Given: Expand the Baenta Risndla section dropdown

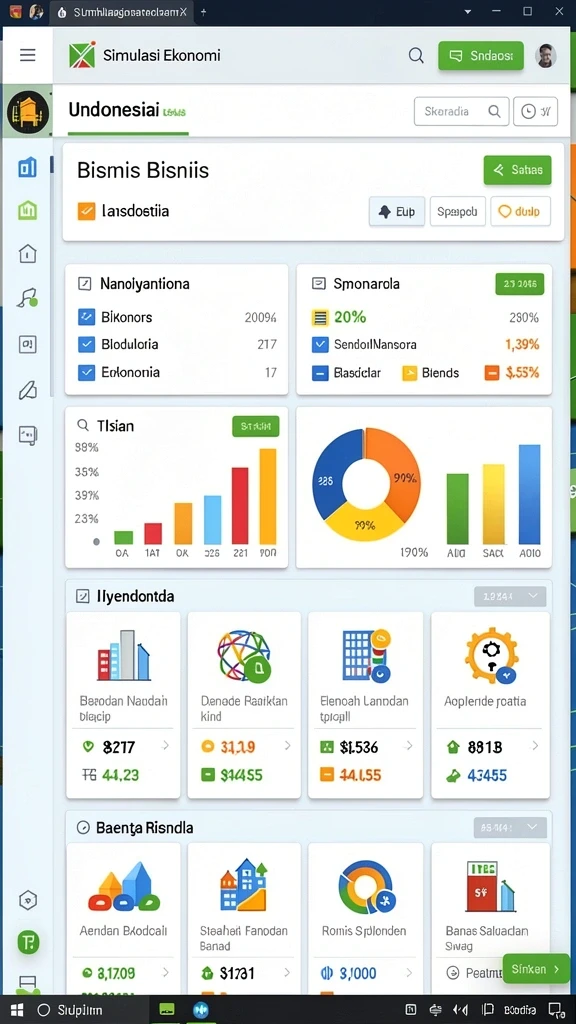Looking at the screenshot, I should (x=510, y=827).
